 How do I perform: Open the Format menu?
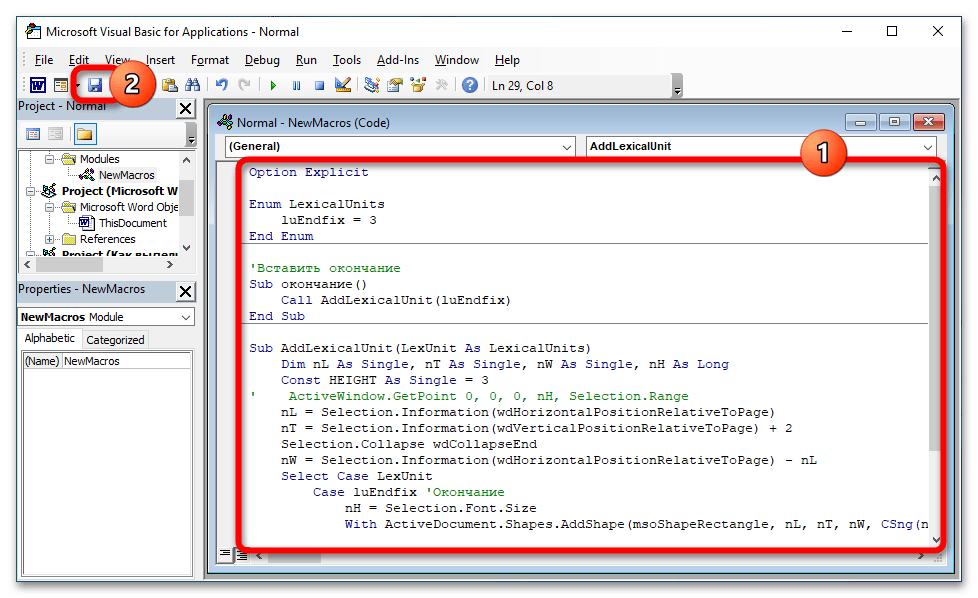(x=210, y=60)
